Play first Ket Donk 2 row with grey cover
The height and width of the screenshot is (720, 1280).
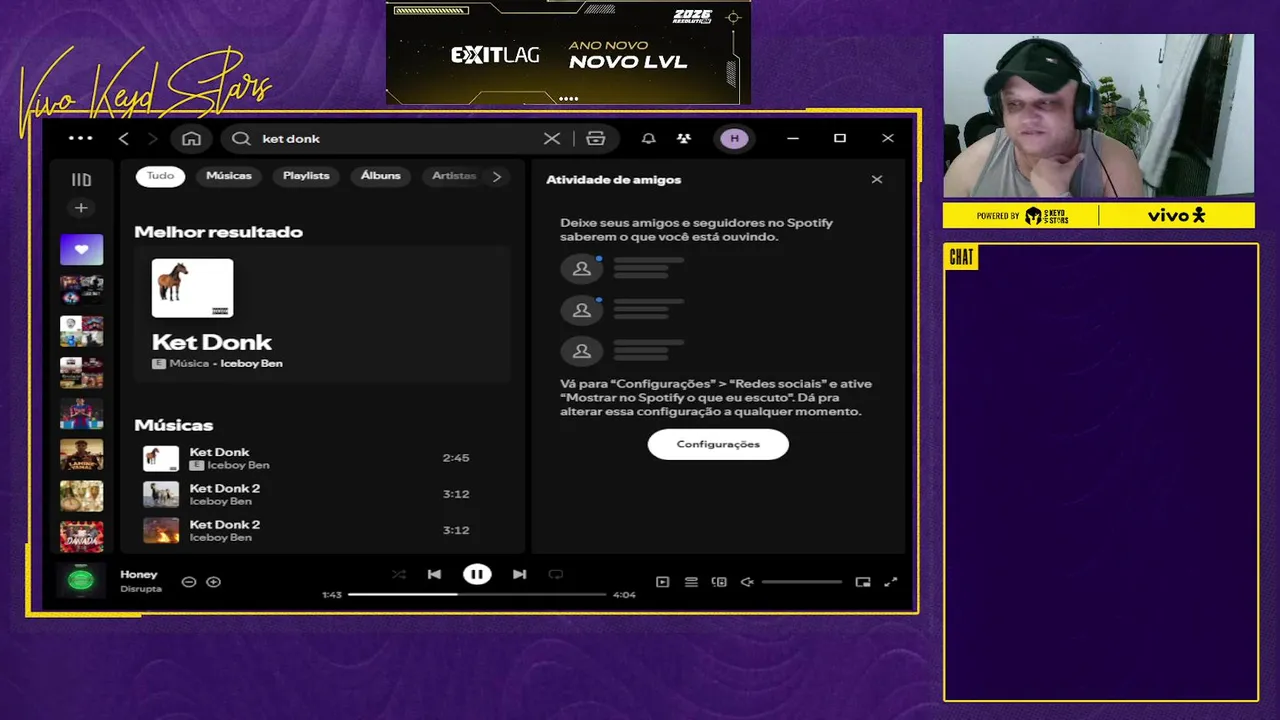tap(322, 494)
